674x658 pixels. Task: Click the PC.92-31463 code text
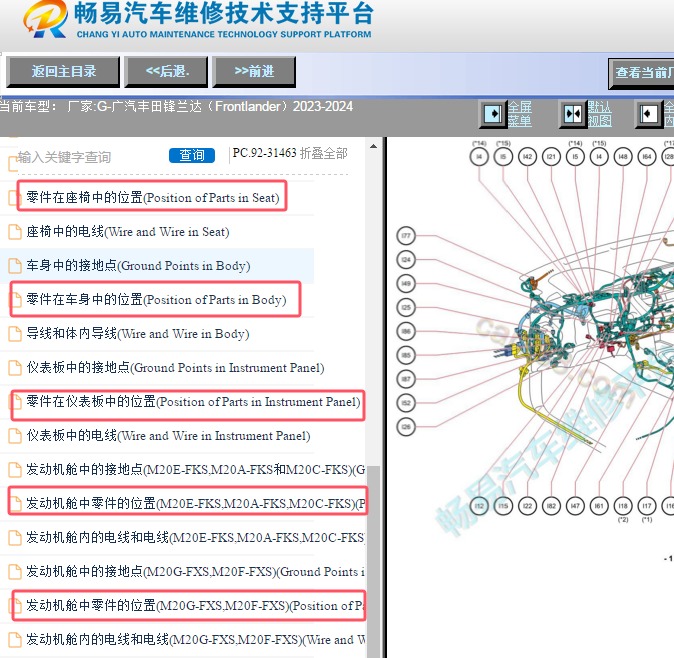coord(264,153)
